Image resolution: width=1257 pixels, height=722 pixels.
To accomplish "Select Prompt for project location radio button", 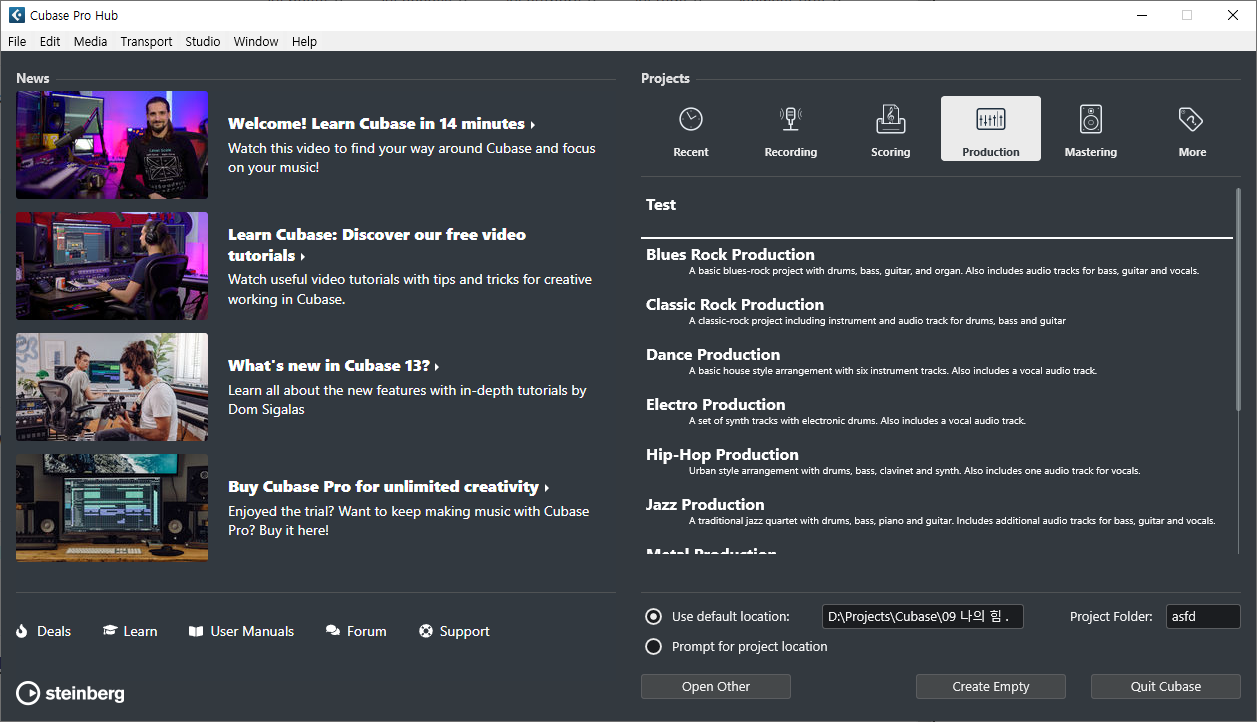I will [654, 646].
